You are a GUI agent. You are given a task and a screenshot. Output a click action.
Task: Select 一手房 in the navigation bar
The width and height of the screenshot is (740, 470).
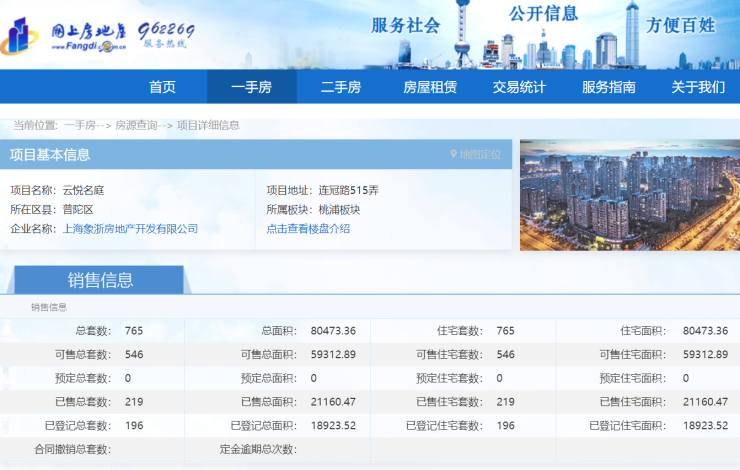[251, 87]
